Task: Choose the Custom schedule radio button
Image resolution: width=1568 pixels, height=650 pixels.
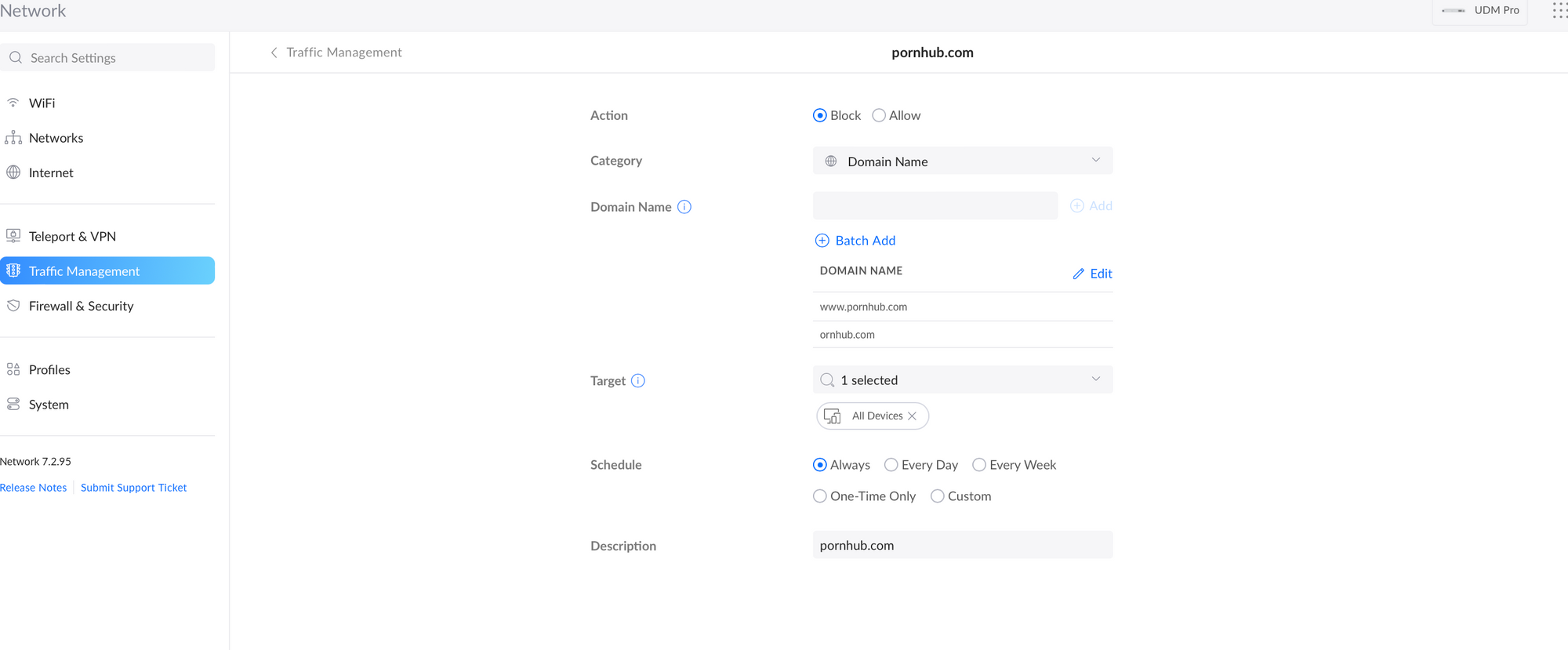Action: click(x=938, y=496)
